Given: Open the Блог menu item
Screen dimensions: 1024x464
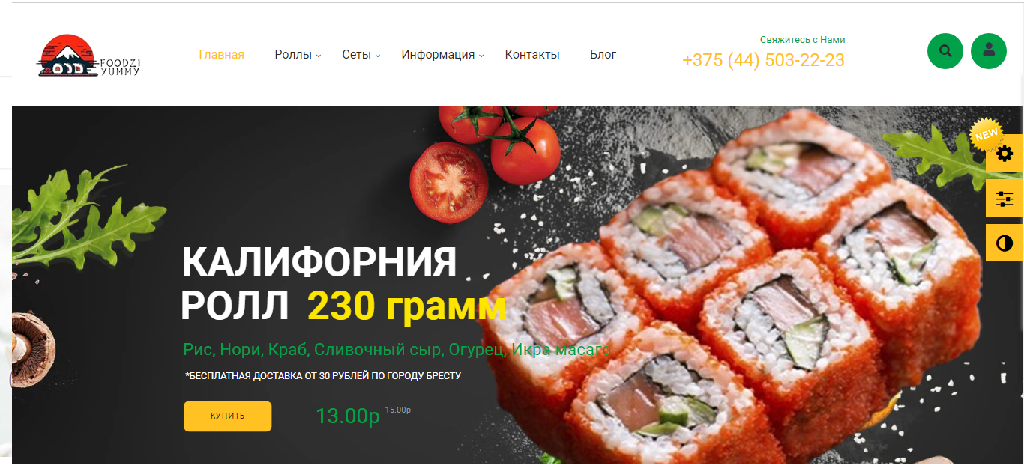Looking at the screenshot, I should point(603,55).
